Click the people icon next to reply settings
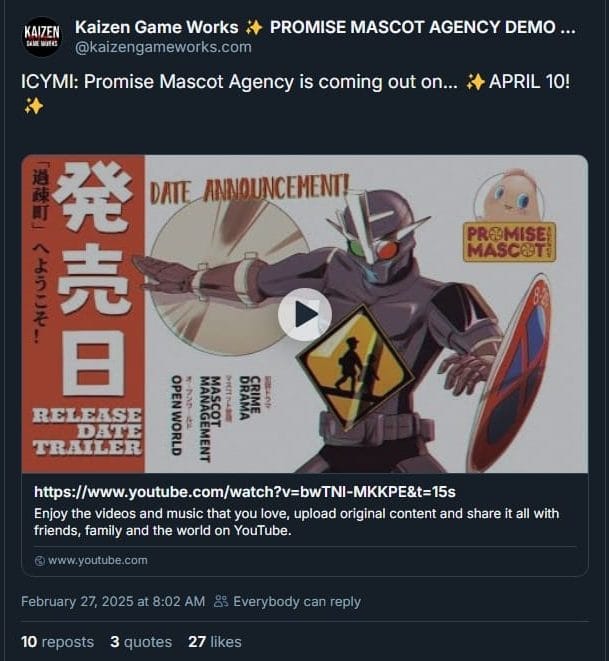This screenshot has width=609, height=661. click(x=221, y=601)
